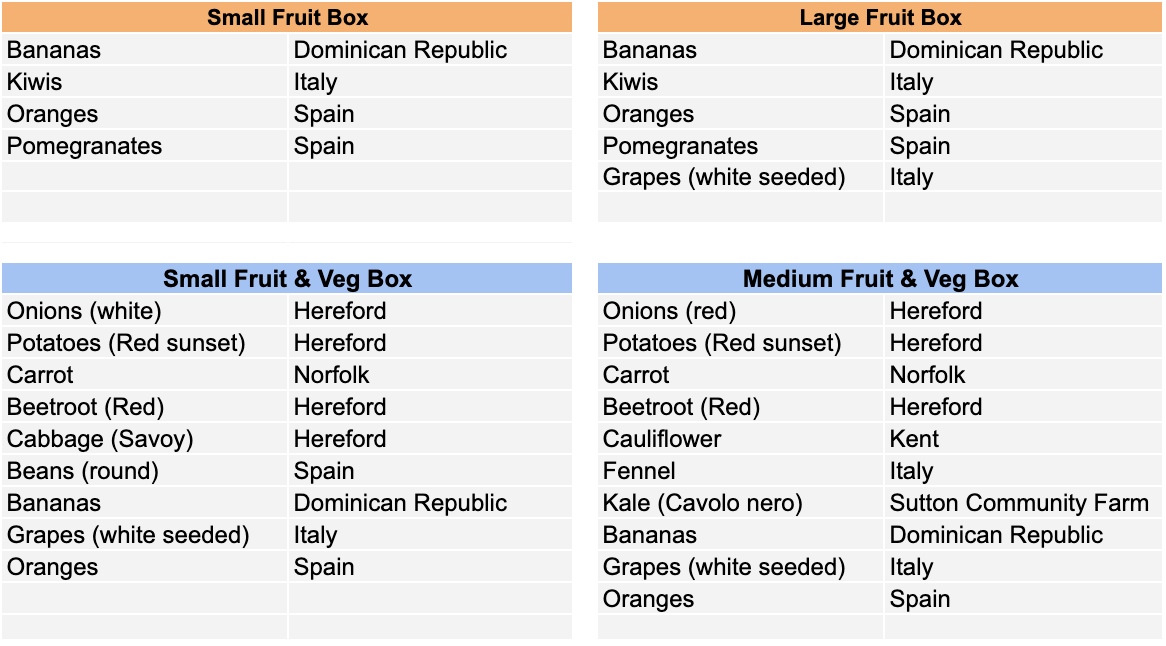The width and height of the screenshot is (1166, 646).
Task: Select the Onions (red) cell
Action: 741,311
